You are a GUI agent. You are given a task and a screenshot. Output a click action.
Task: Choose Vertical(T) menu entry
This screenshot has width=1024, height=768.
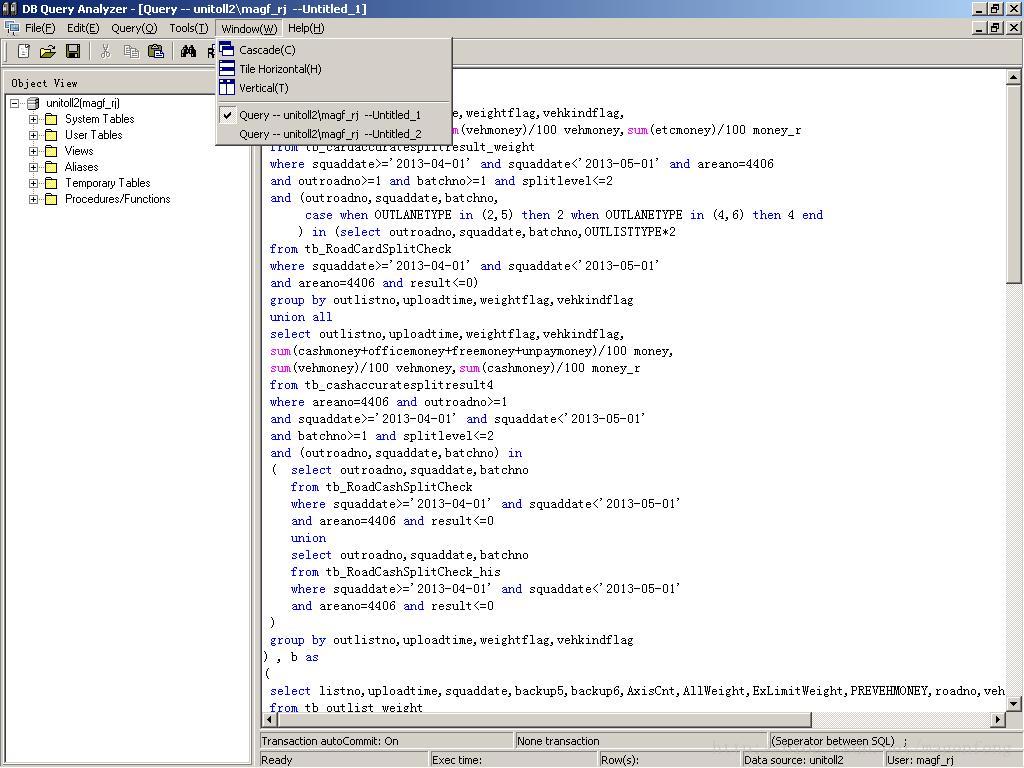pyautogui.click(x=334, y=88)
